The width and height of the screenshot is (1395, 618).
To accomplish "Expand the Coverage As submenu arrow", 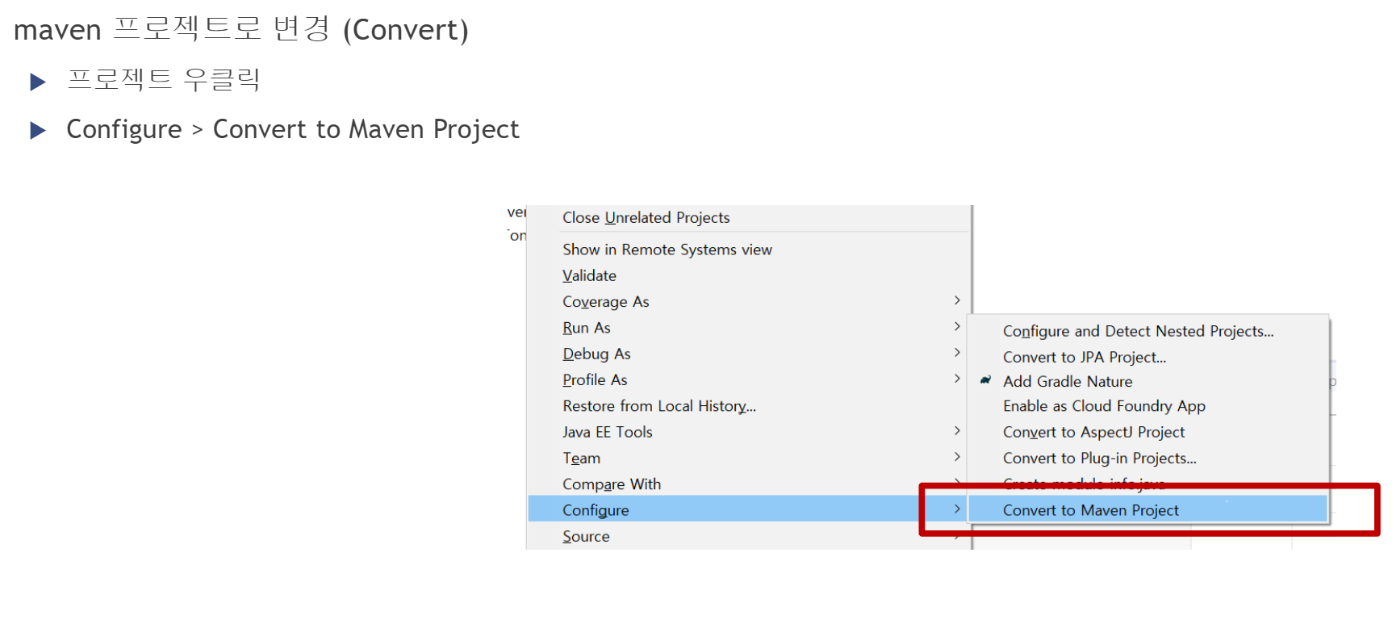I will click(x=957, y=301).
